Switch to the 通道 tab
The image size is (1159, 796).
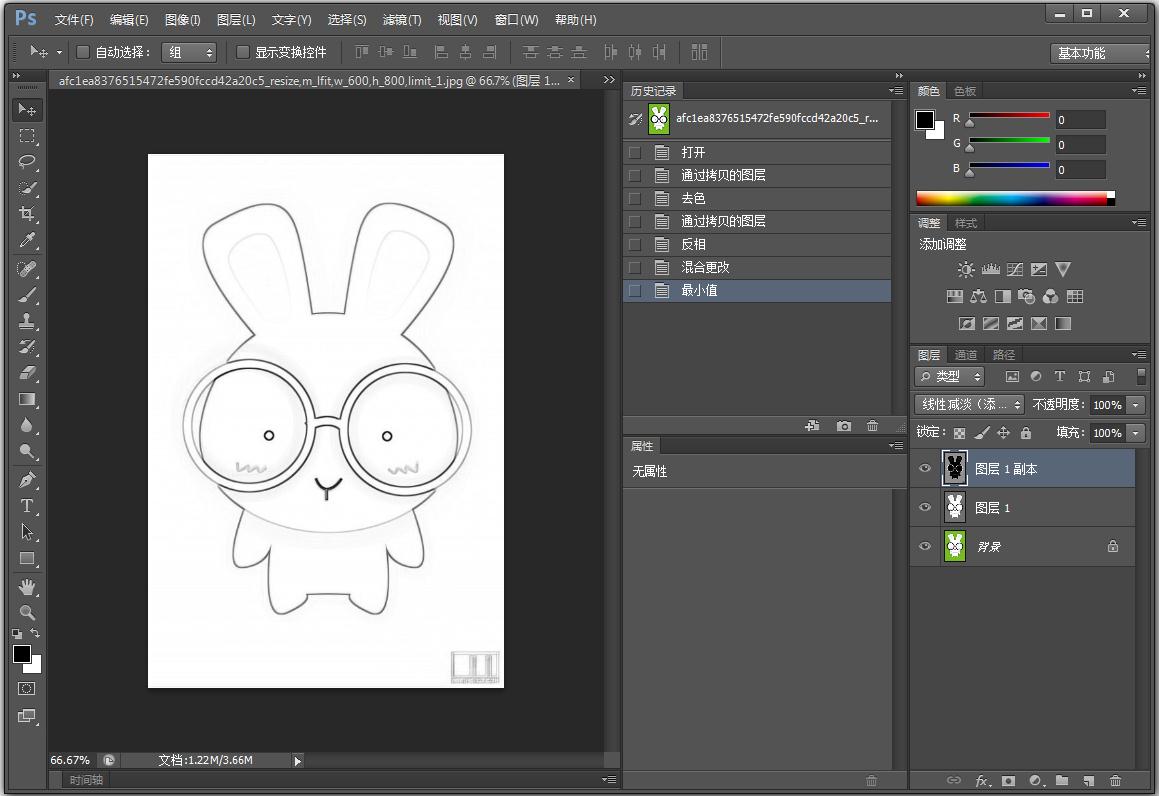point(966,355)
